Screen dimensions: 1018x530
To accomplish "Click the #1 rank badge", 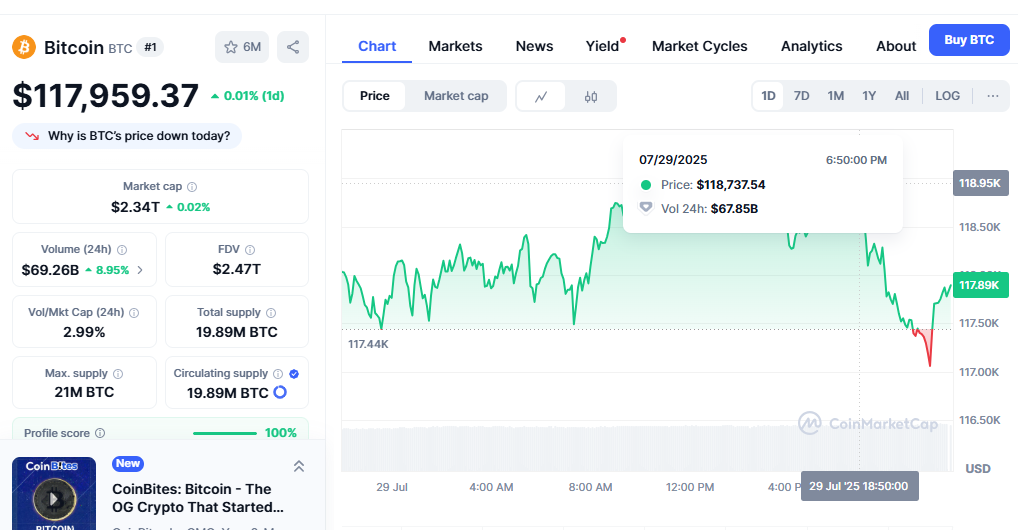I will [x=150, y=47].
